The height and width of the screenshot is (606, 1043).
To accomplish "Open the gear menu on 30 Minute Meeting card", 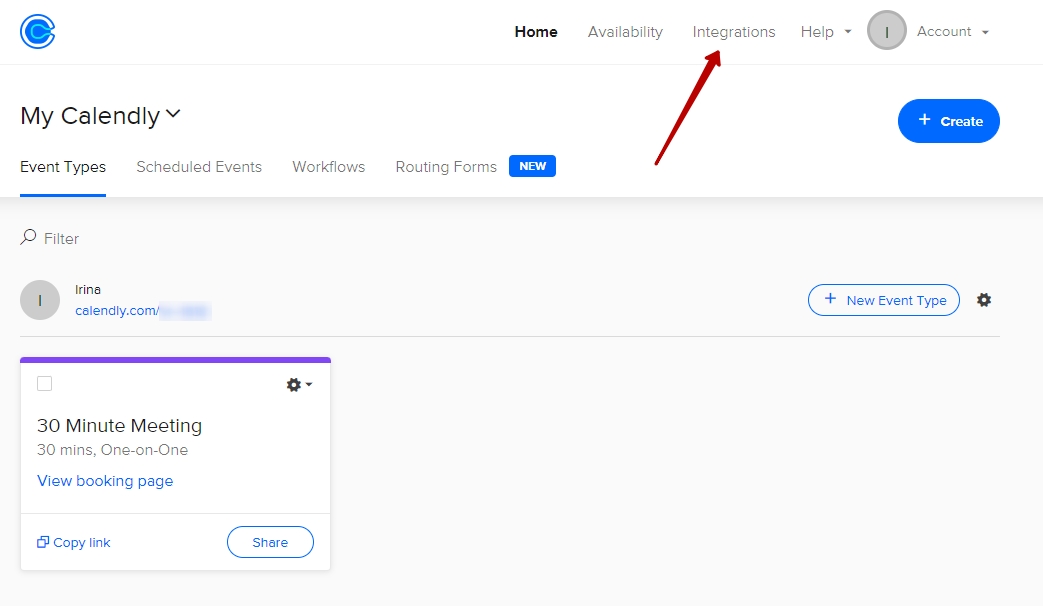I will [299, 384].
